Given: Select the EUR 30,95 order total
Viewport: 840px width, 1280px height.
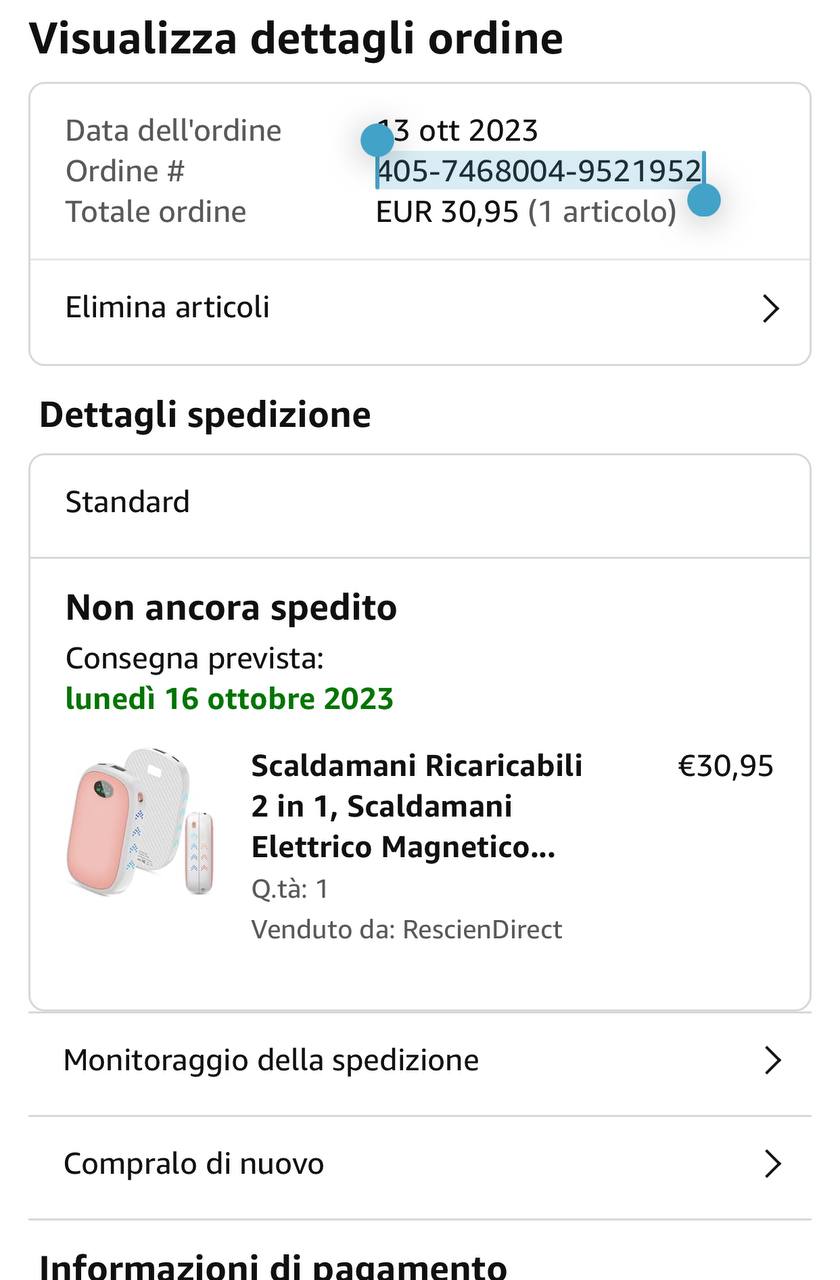Looking at the screenshot, I should (x=447, y=212).
